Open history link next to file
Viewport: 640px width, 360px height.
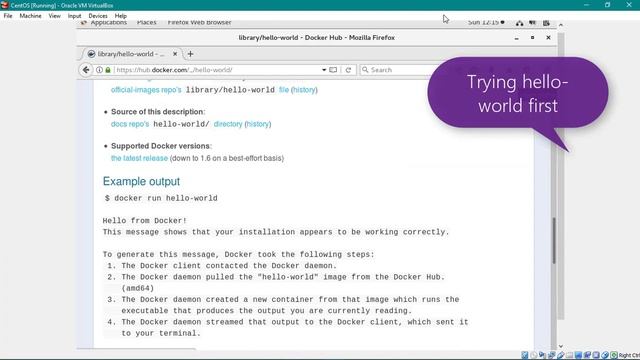tap(304, 90)
